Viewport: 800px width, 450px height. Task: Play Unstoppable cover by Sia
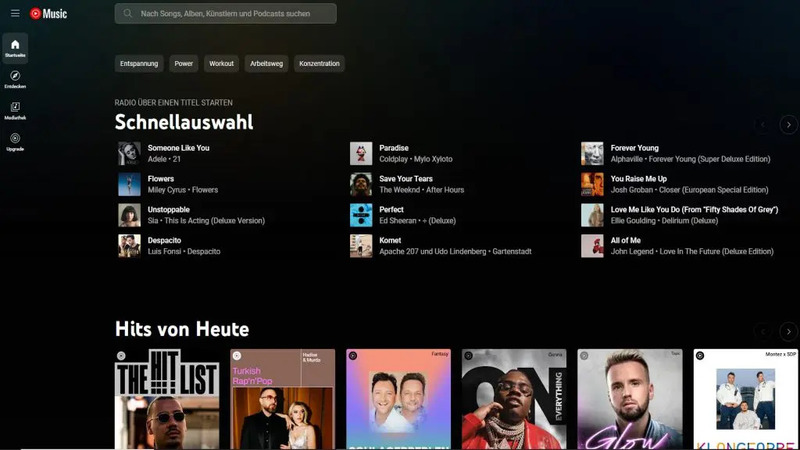click(129, 215)
